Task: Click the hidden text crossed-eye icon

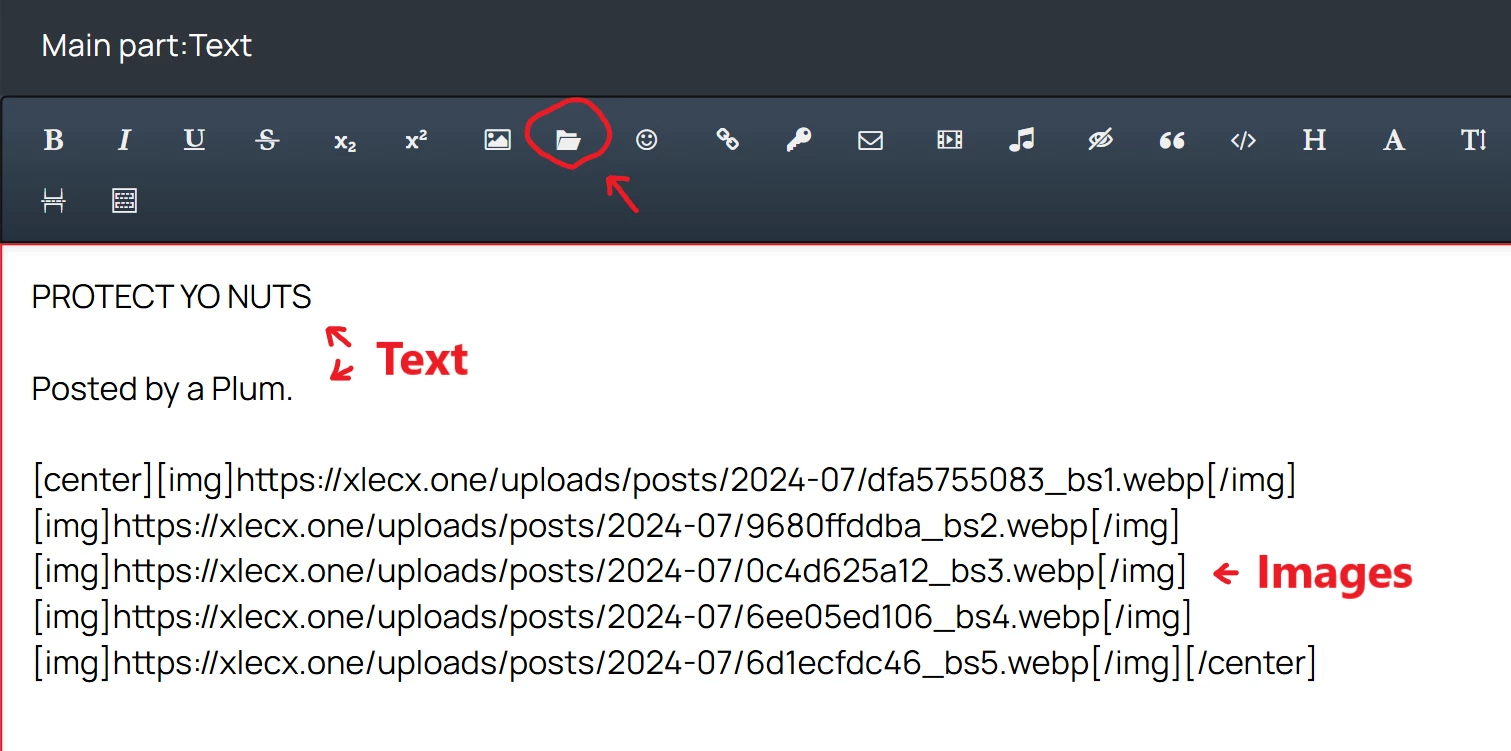Action: pyautogui.click(x=1100, y=141)
